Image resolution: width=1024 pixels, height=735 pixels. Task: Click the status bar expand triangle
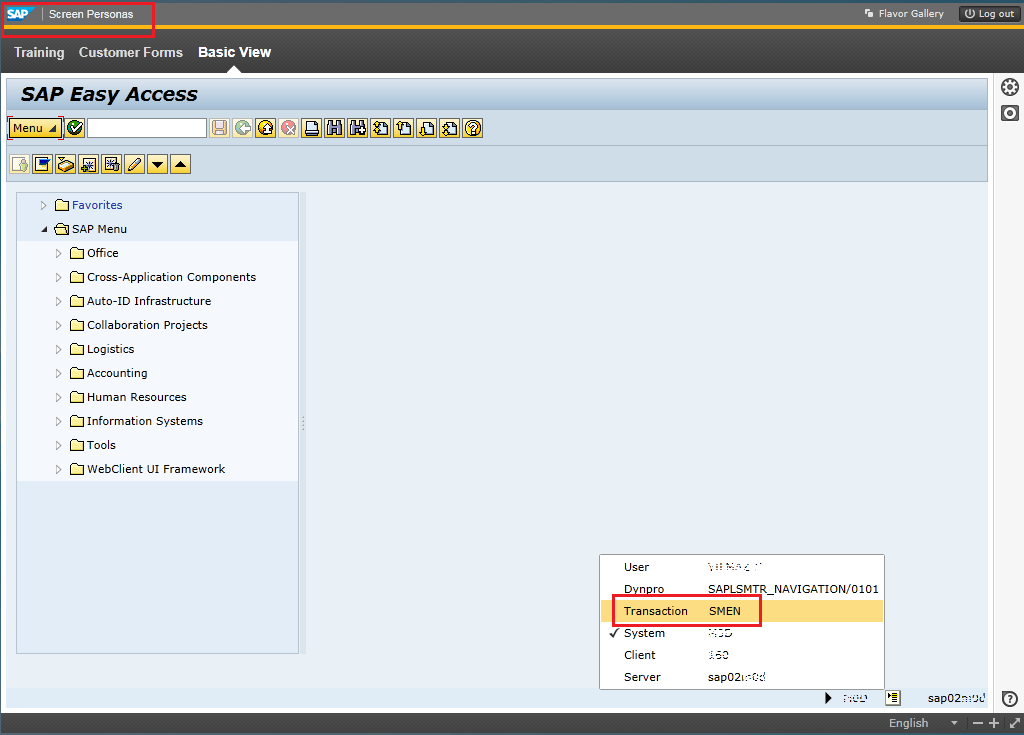click(x=828, y=698)
